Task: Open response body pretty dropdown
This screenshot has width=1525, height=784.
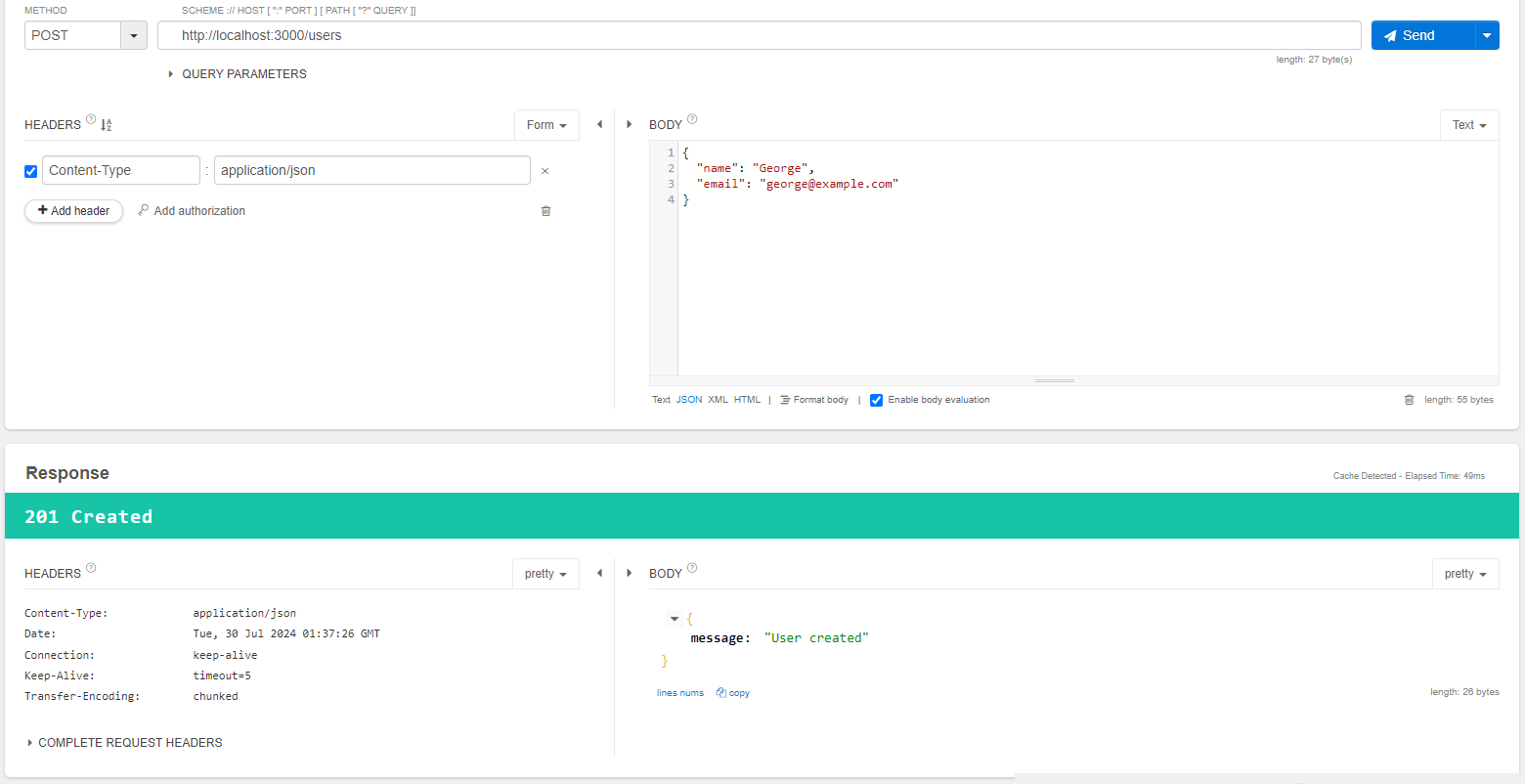Action: click(x=1465, y=574)
